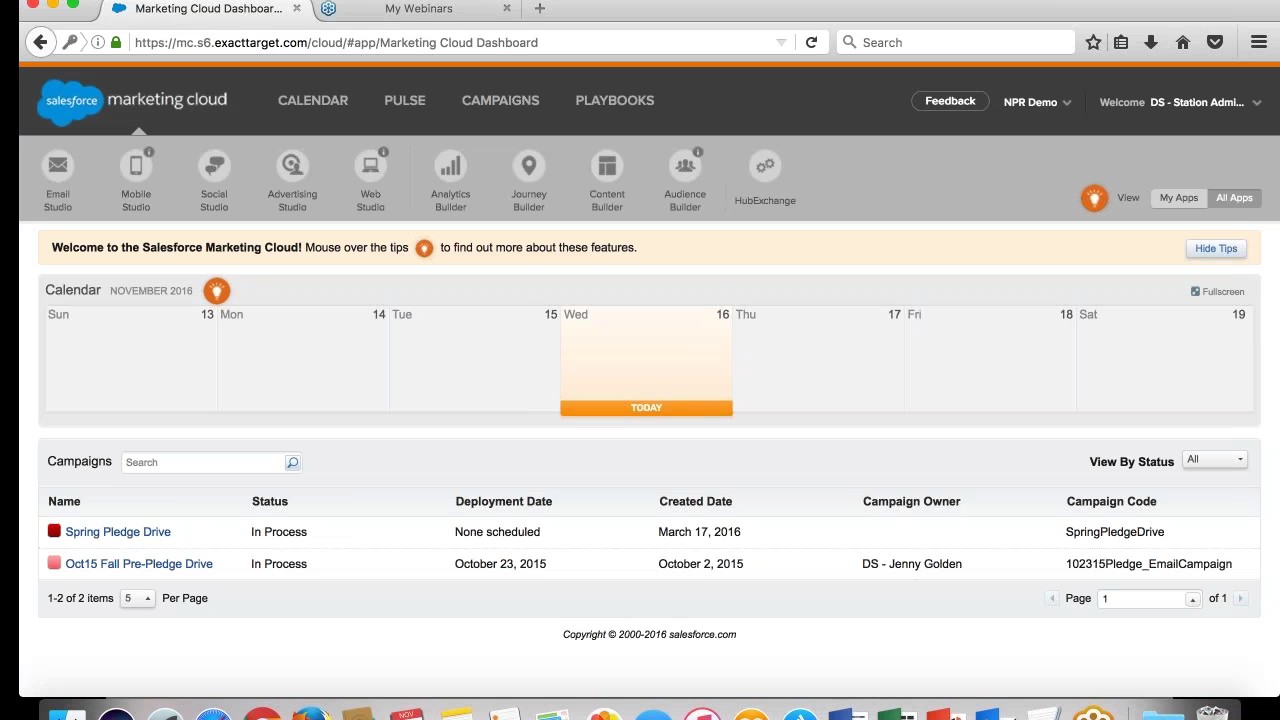Screen dimensions: 1280x720
Task: Click the browser back arrow
Action: tap(40, 42)
